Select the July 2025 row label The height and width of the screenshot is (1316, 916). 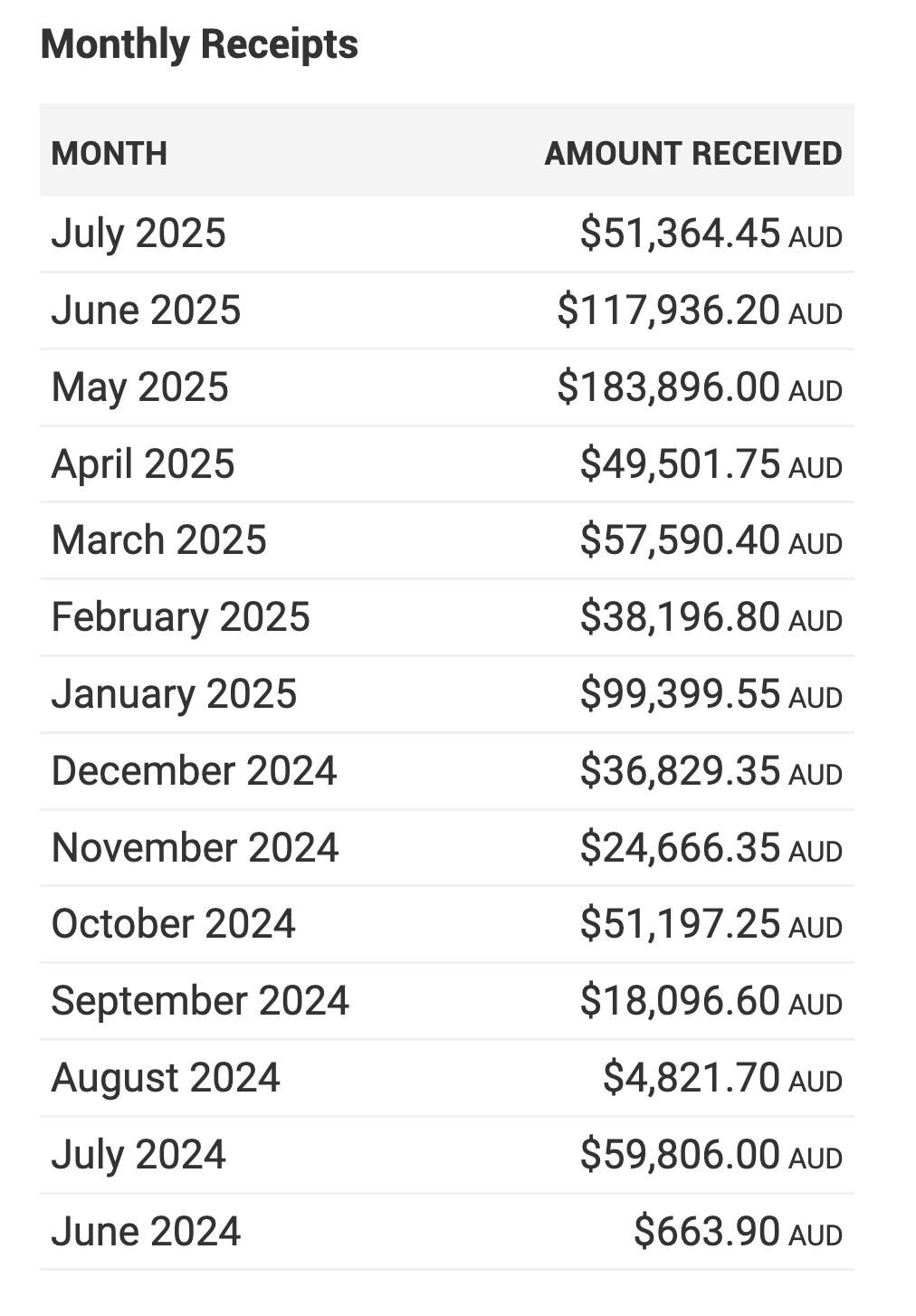pyautogui.click(x=138, y=234)
